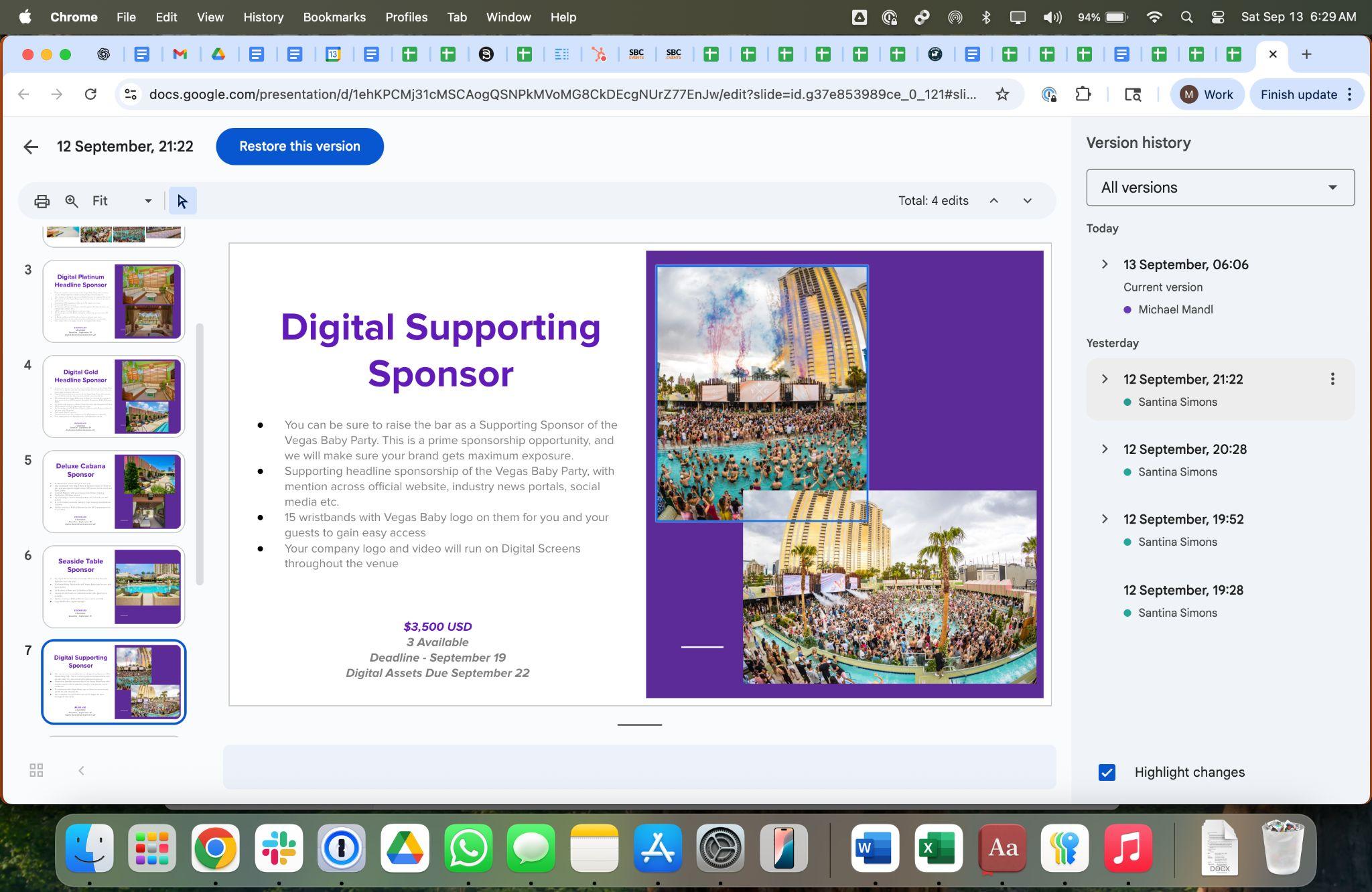Screen dimensions: 1372x892
Task: Click the Finish update button
Action: pos(1298,94)
